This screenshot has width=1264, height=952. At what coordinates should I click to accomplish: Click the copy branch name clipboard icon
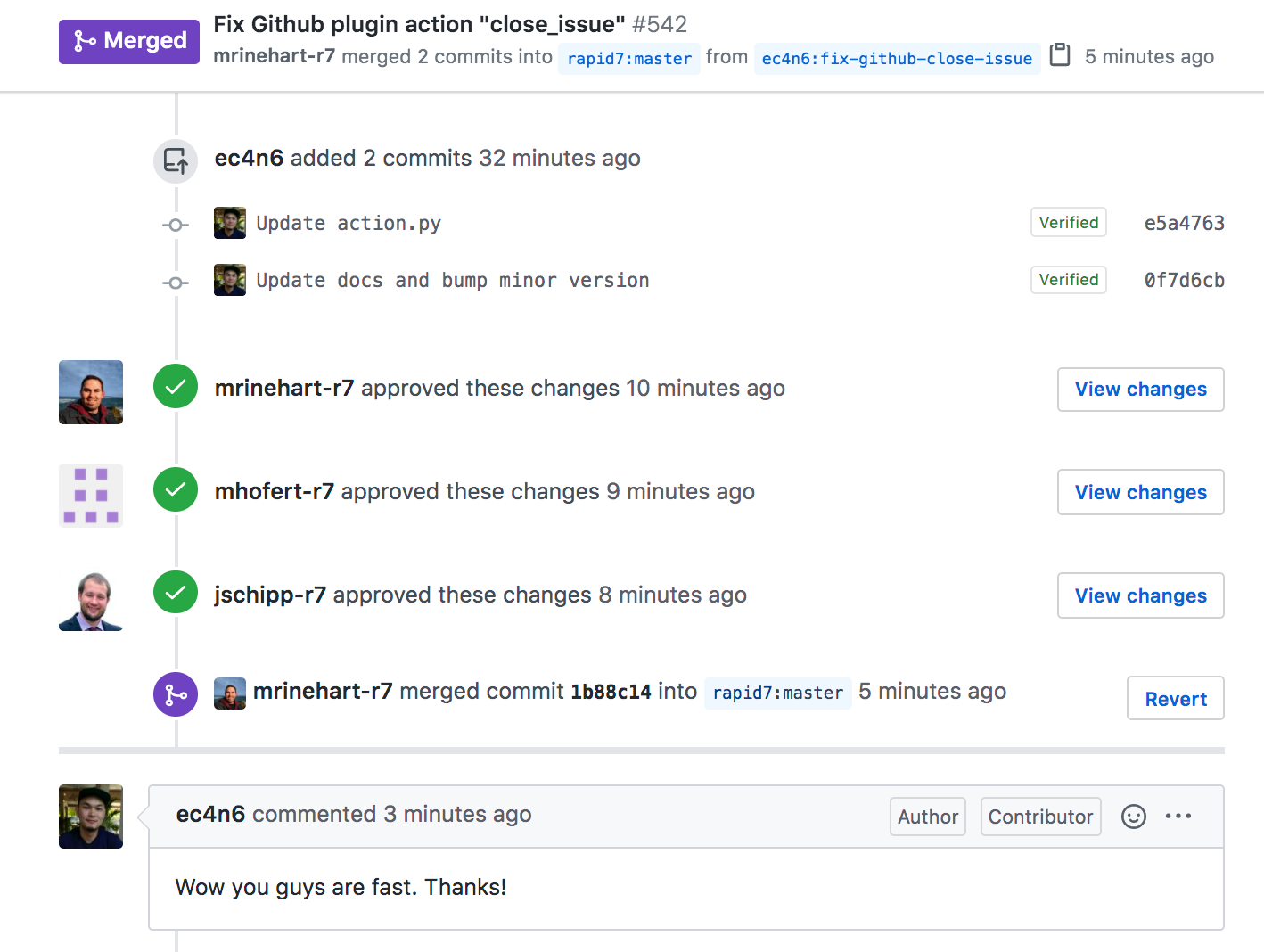[x=1060, y=55]
